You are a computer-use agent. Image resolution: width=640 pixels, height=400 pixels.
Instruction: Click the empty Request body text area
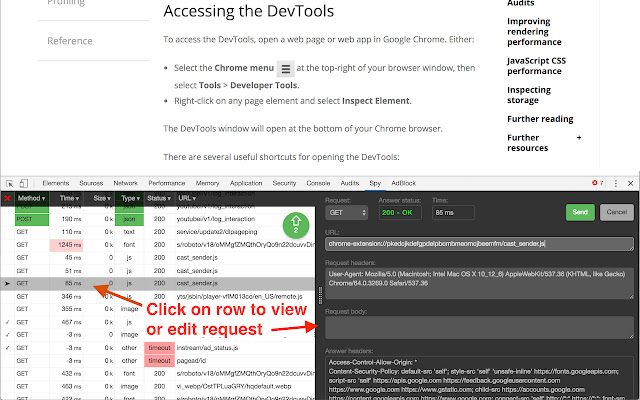click(x=479, y=327)
